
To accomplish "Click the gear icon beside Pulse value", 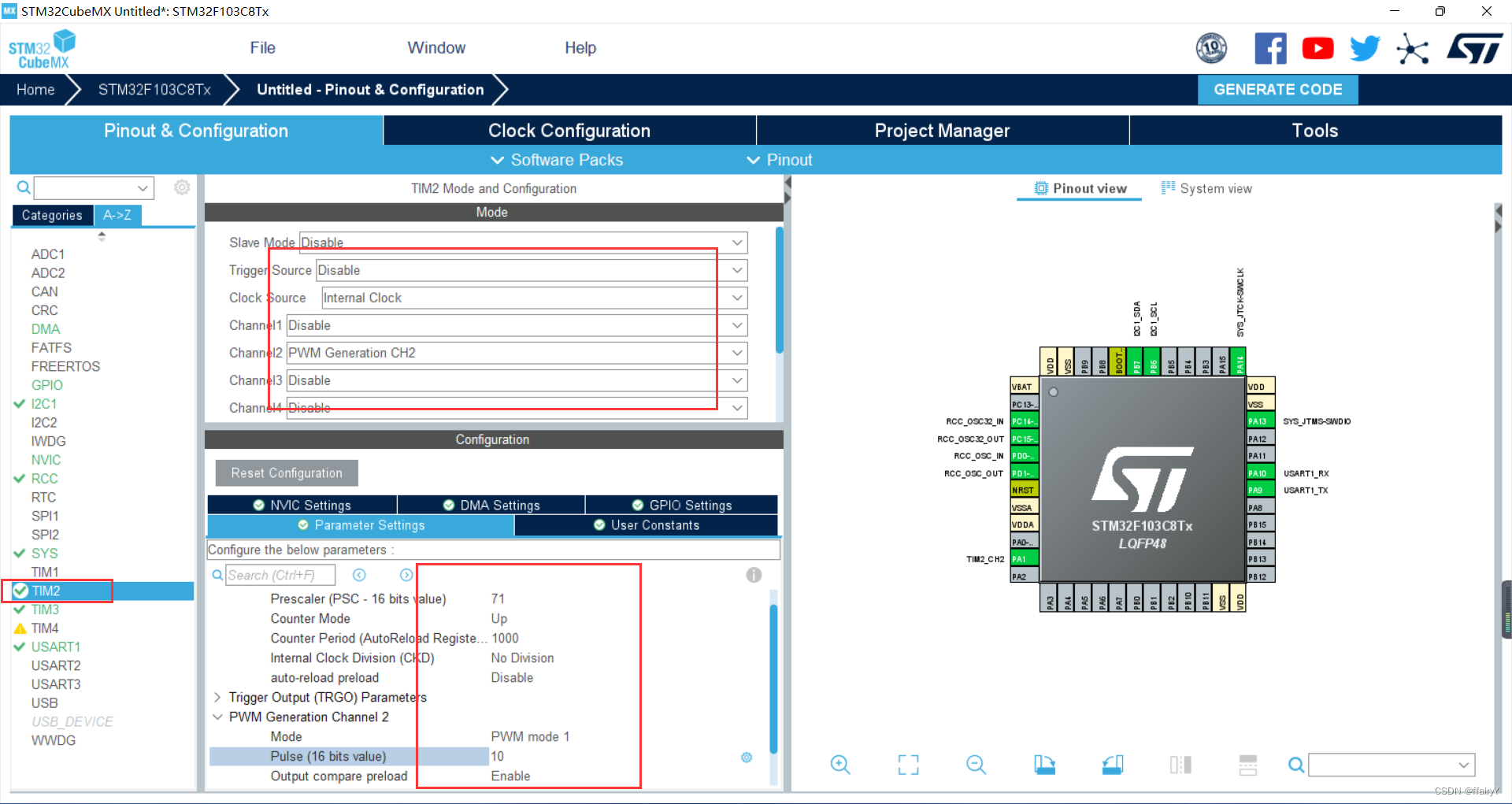I will (747, 758).
